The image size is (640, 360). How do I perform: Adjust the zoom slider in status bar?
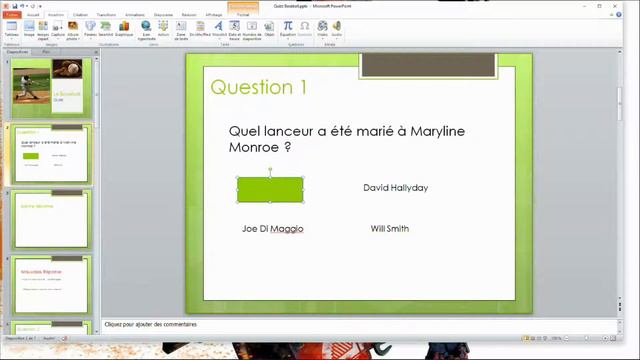tap(586, 338)
